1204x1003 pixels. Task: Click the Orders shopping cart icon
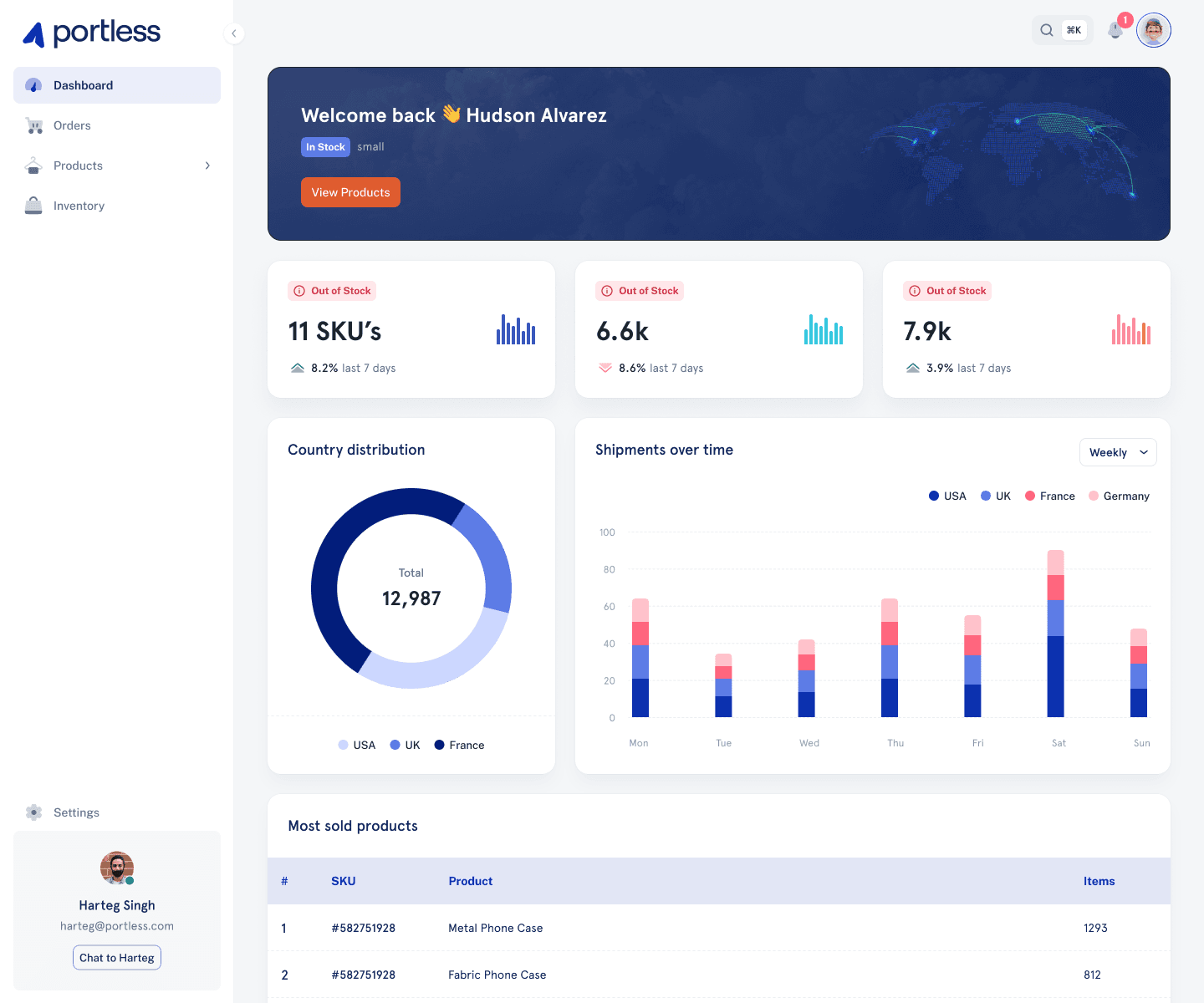pos(33,125)
